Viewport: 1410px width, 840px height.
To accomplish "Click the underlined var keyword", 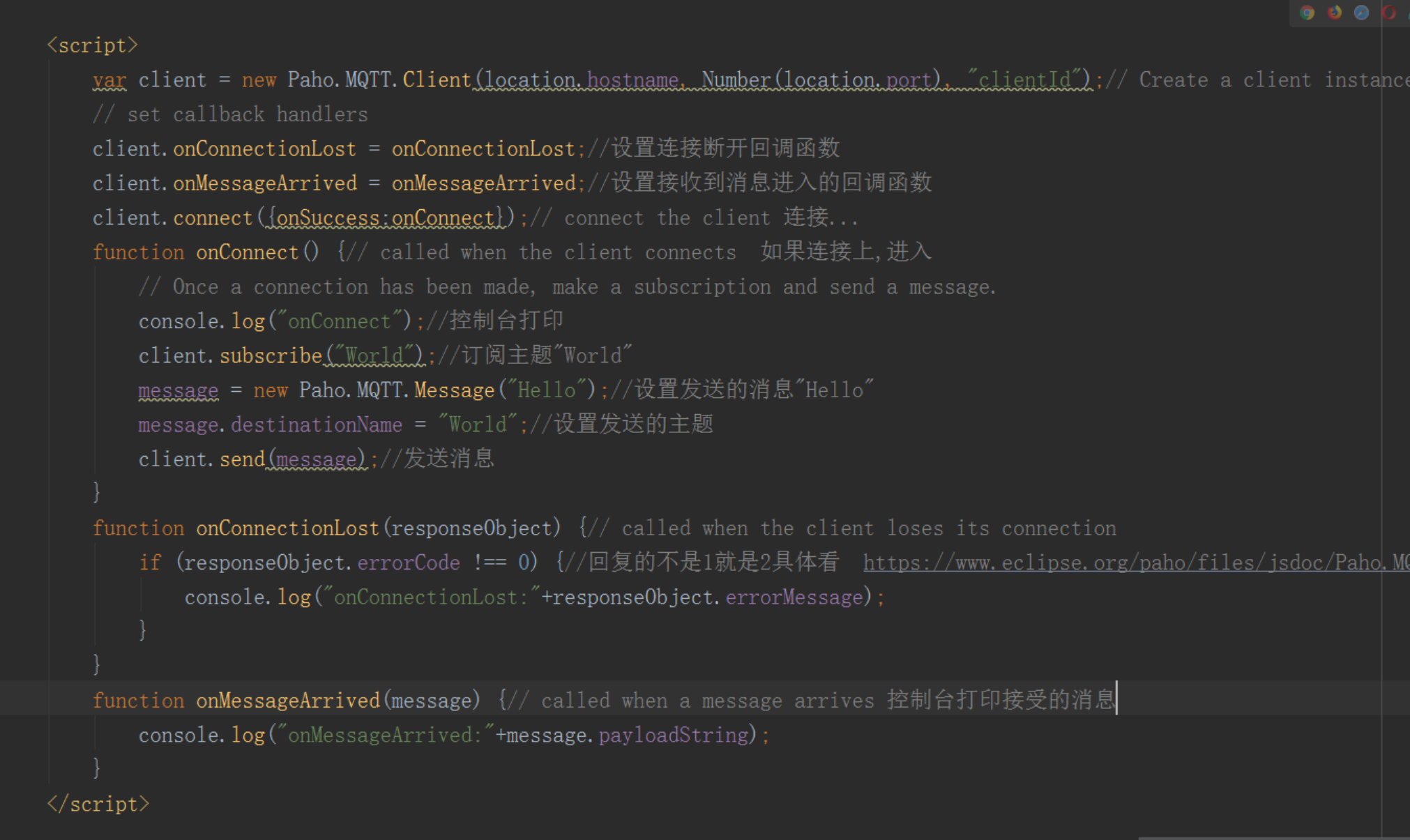I will [109, 80].
